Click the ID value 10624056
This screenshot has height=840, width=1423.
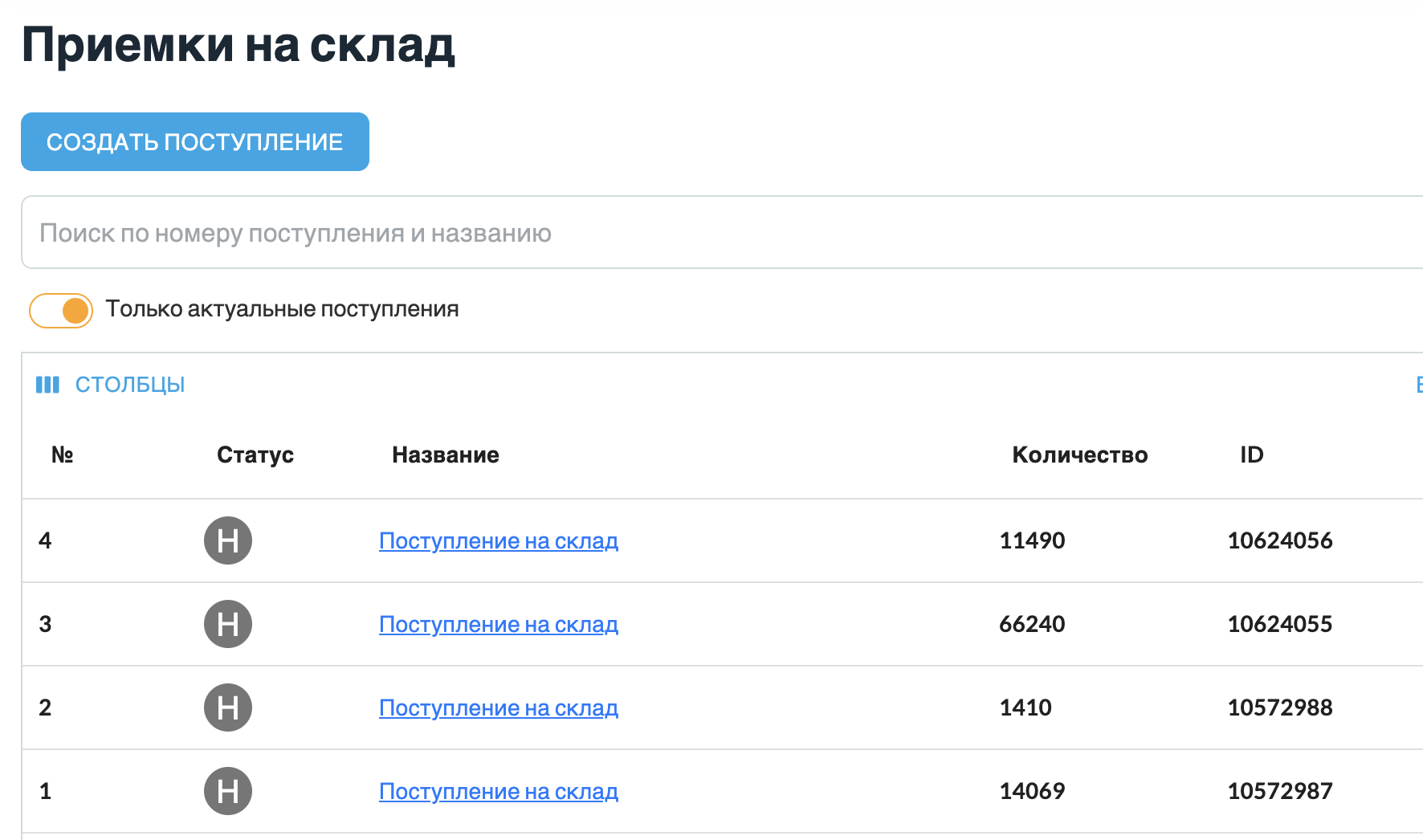(1280, 540)
